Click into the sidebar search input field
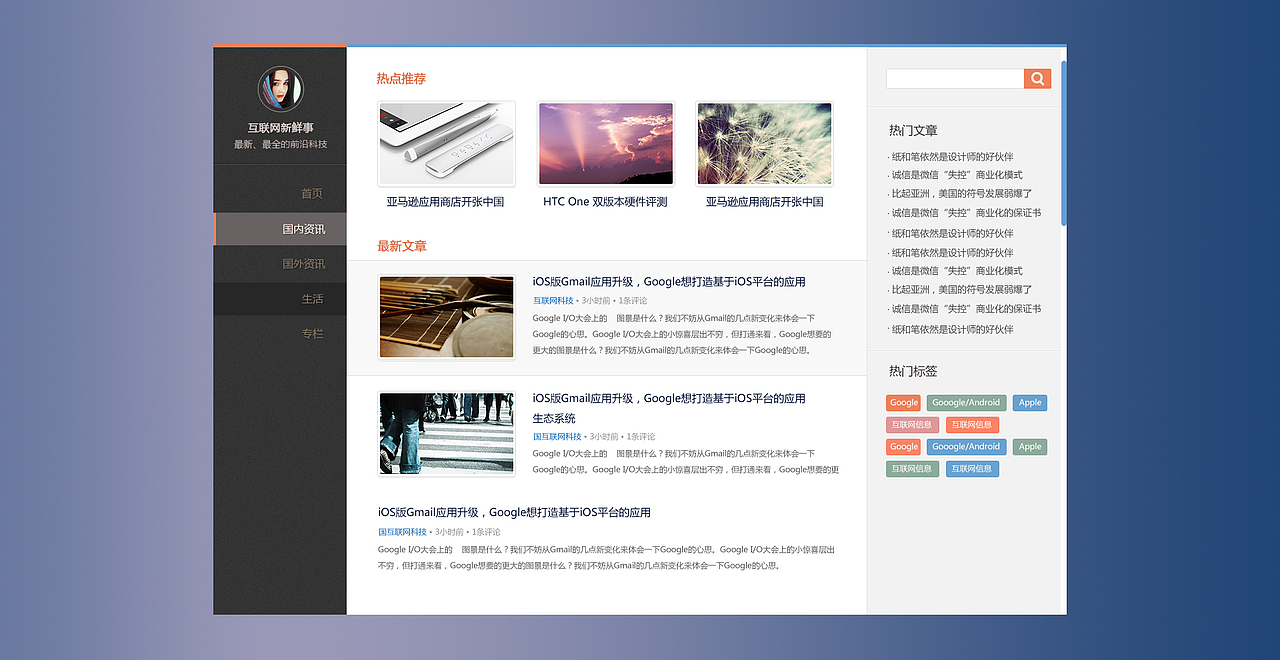This screenshot has width=1280, height=660. (x=955, y=79)
